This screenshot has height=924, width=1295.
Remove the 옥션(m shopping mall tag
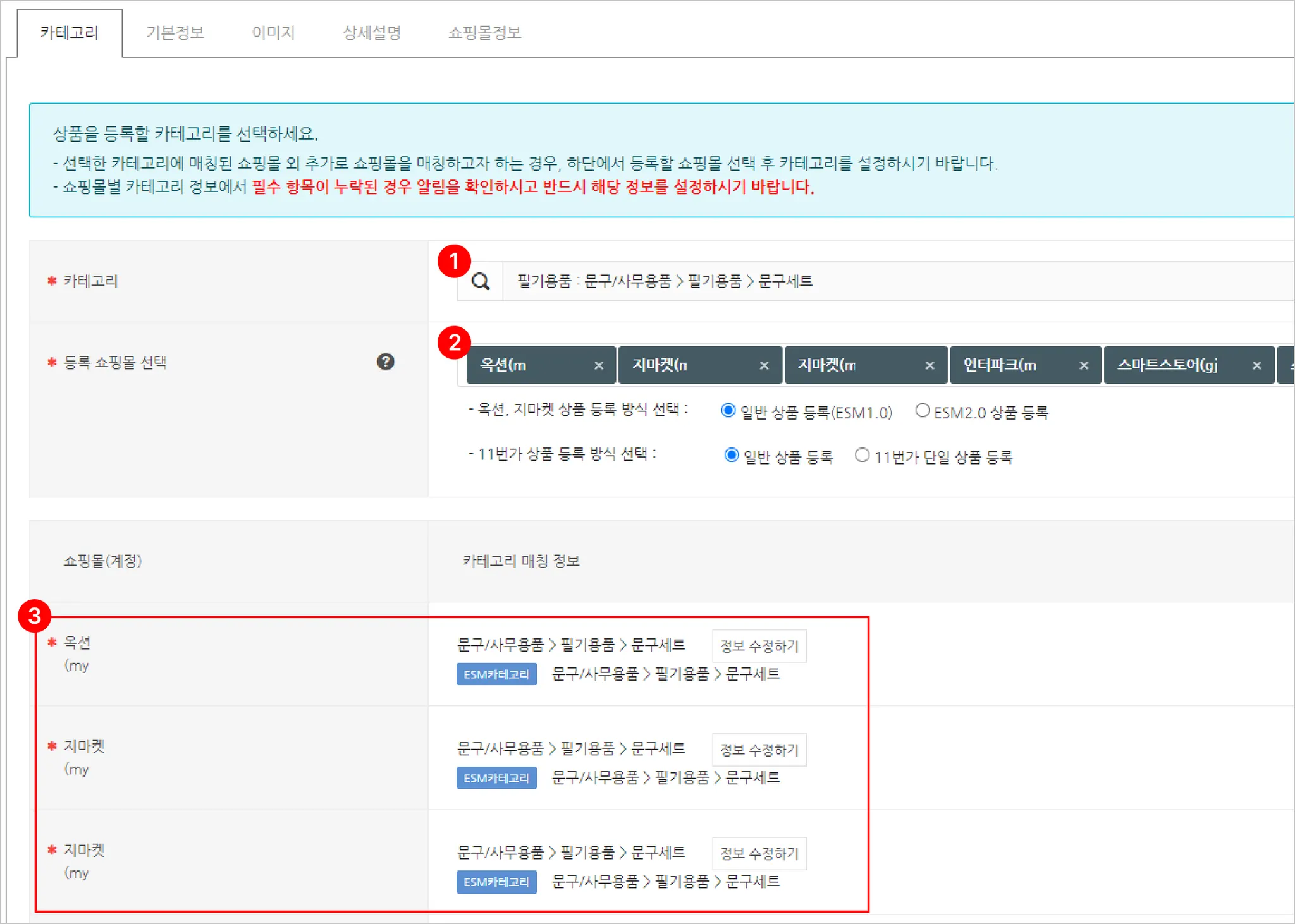tap(599, 365)
